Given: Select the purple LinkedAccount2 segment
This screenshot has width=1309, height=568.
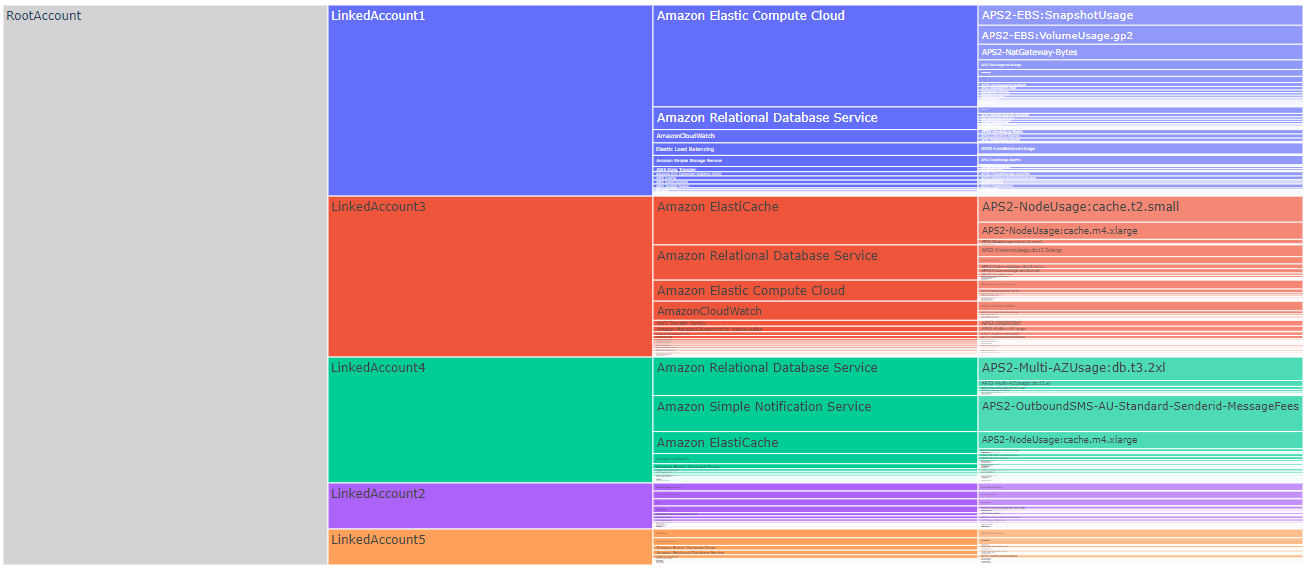Looking at the screenshot, I should pyautogui.click(x=490, y=506).
